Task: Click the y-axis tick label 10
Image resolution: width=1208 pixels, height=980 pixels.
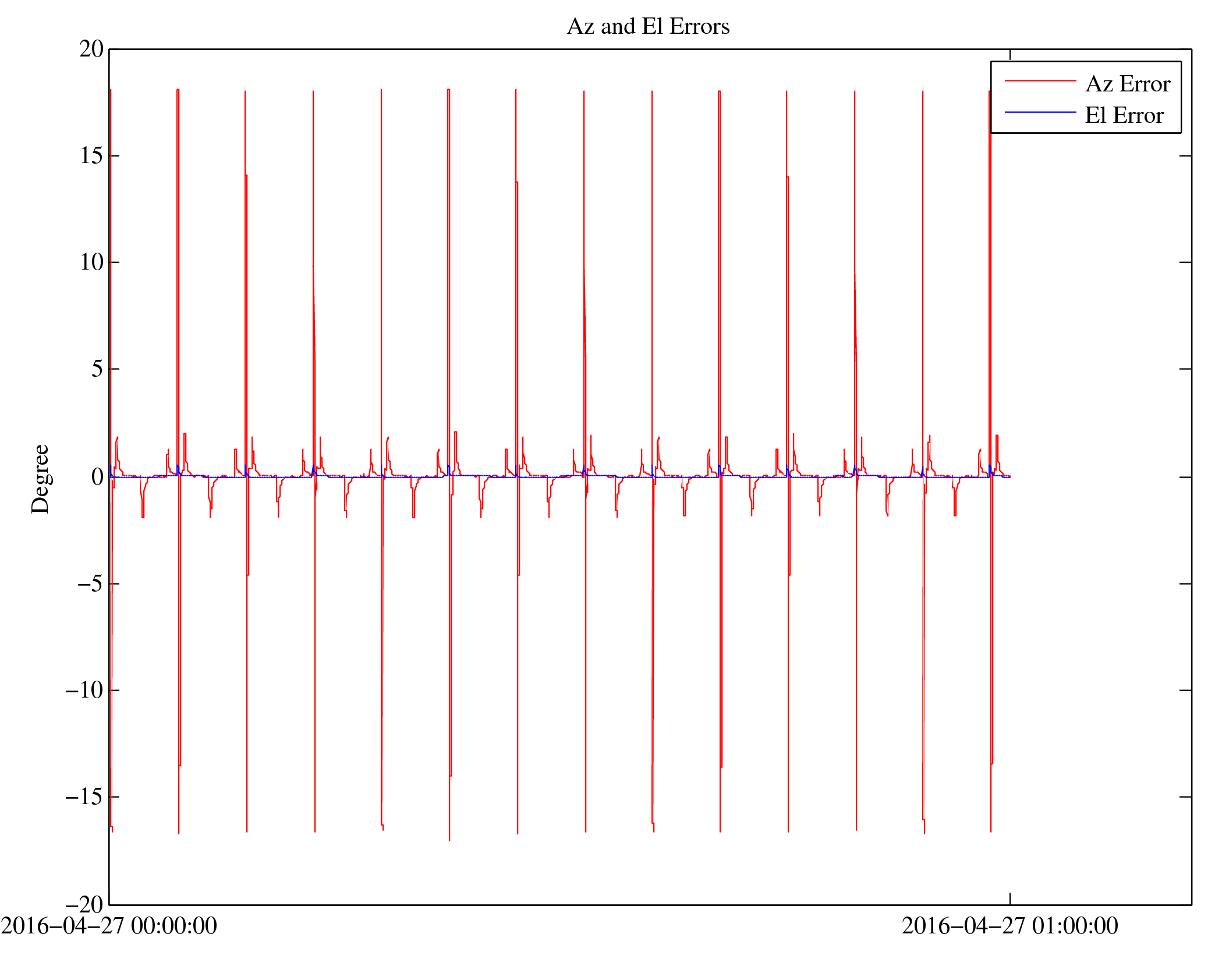Action: point(91,263)
